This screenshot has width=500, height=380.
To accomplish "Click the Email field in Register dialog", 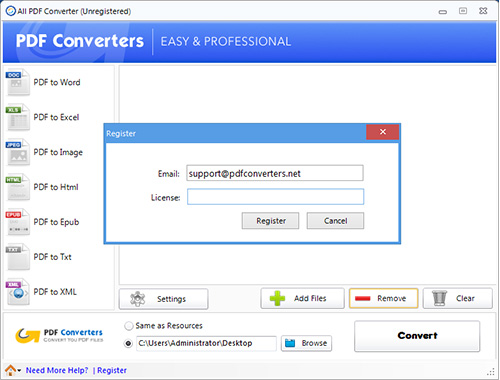I will [x=275, y=173].
